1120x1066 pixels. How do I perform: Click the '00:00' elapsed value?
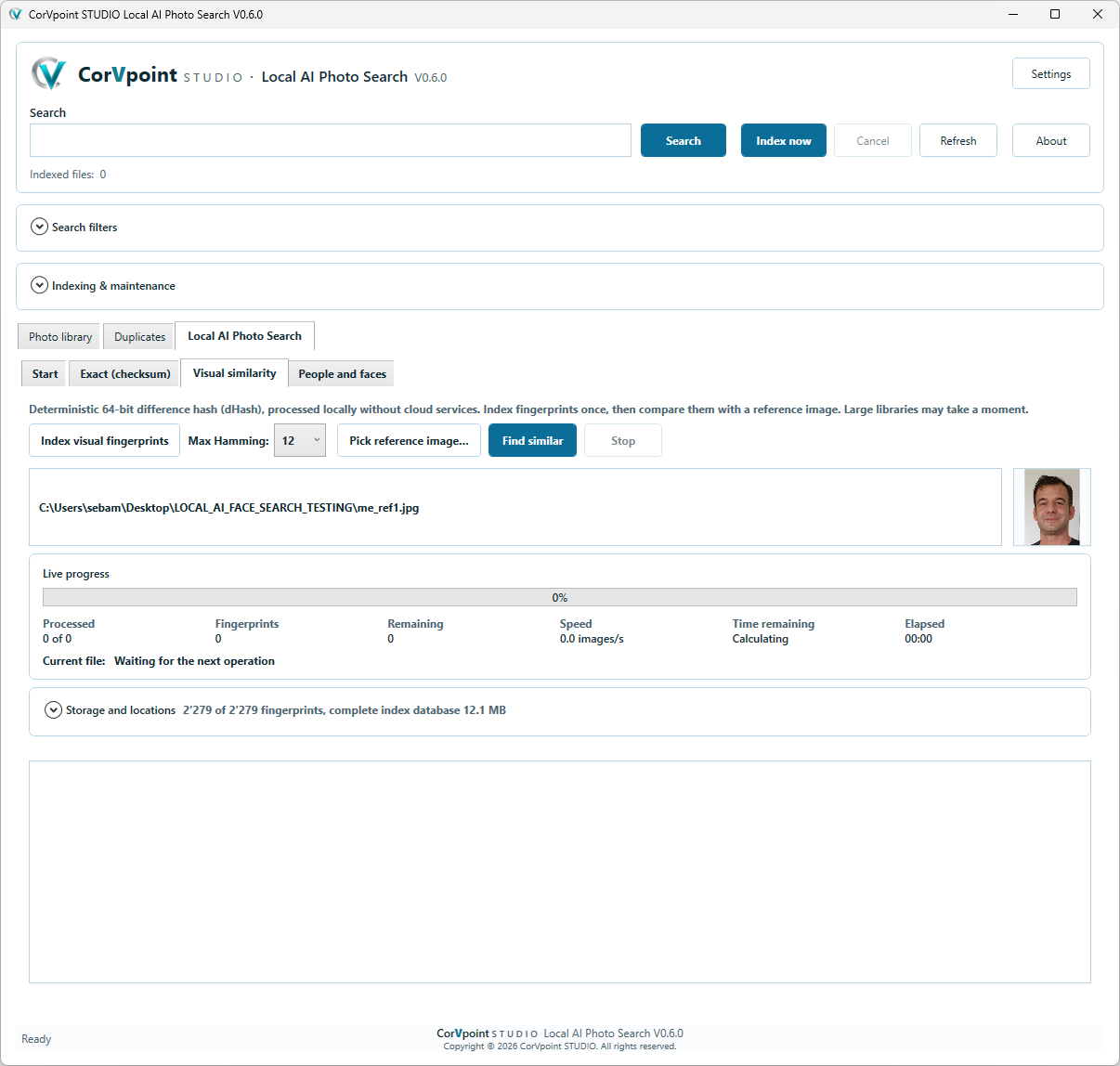(918, 639)
